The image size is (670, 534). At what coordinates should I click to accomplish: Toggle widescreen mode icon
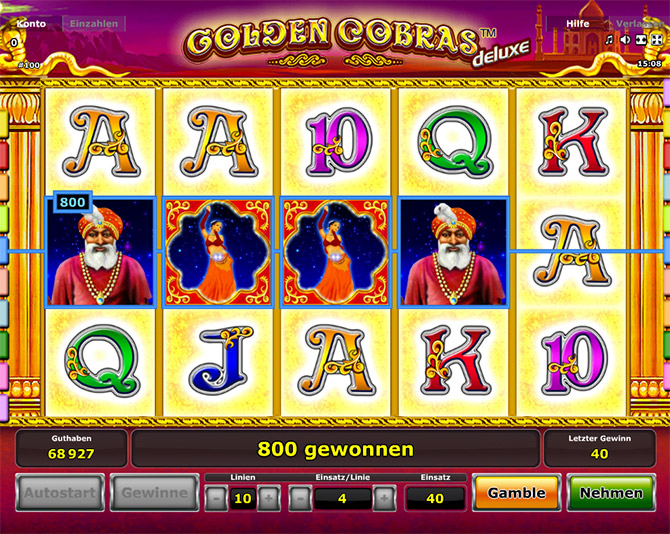[x=641, y=40]
